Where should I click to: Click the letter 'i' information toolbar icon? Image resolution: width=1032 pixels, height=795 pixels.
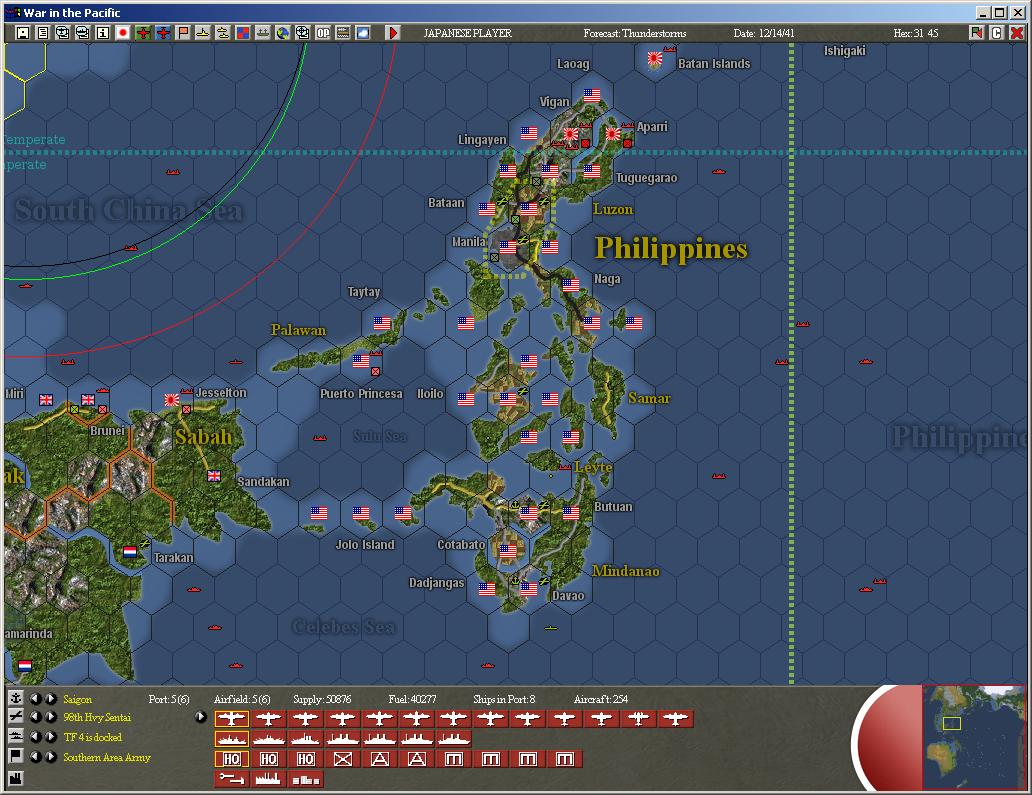click(x=103, y=33)
